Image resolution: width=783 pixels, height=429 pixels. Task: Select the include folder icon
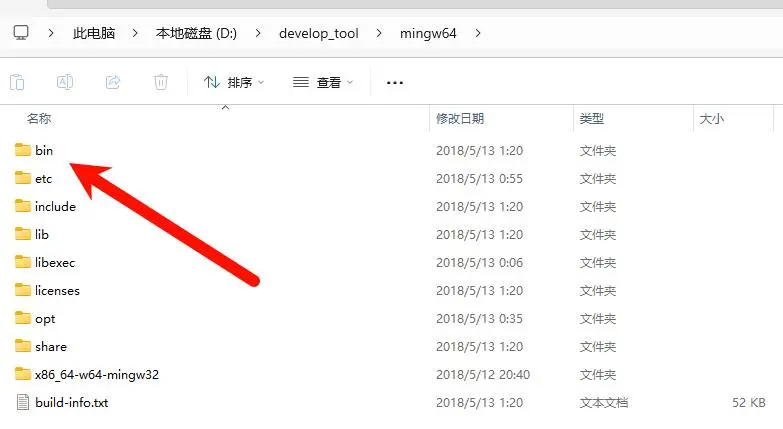click(22, 206)
